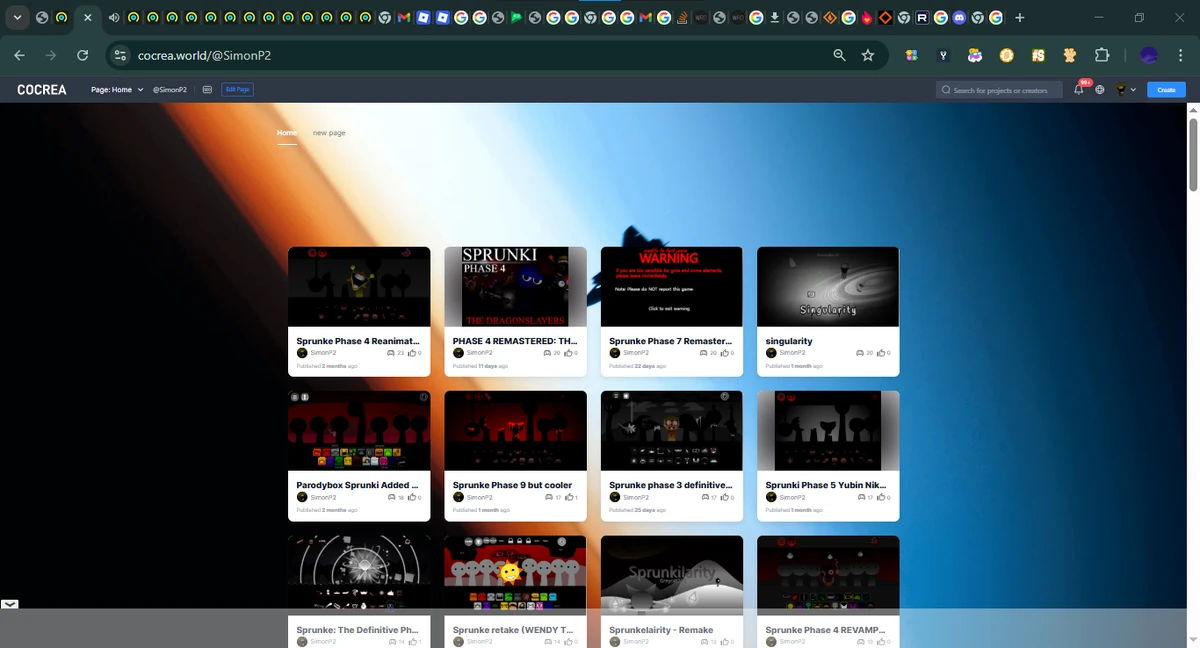Screen dimensions: 1200x648
Task: Expand the browser bookmarks dropdown arrow on tab strip
Action: [16, 16]
